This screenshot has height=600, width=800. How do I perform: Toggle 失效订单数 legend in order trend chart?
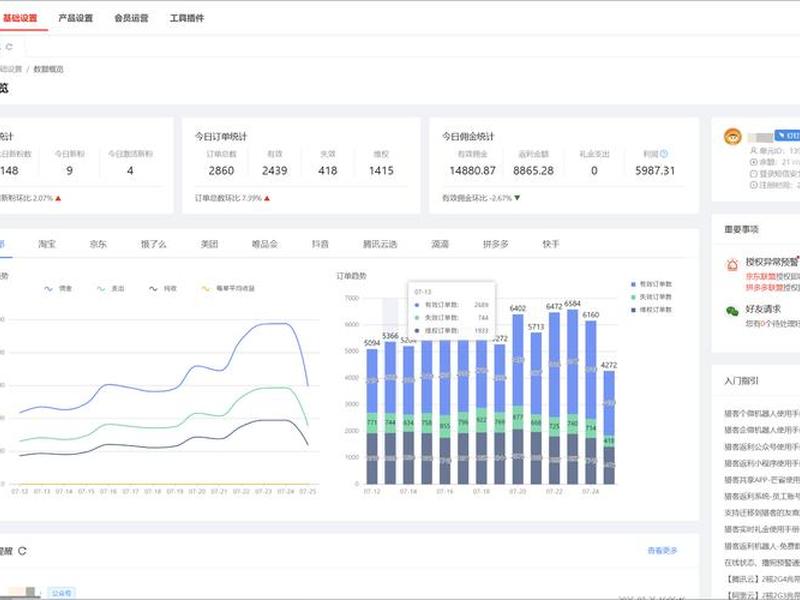tap(652, 296)
